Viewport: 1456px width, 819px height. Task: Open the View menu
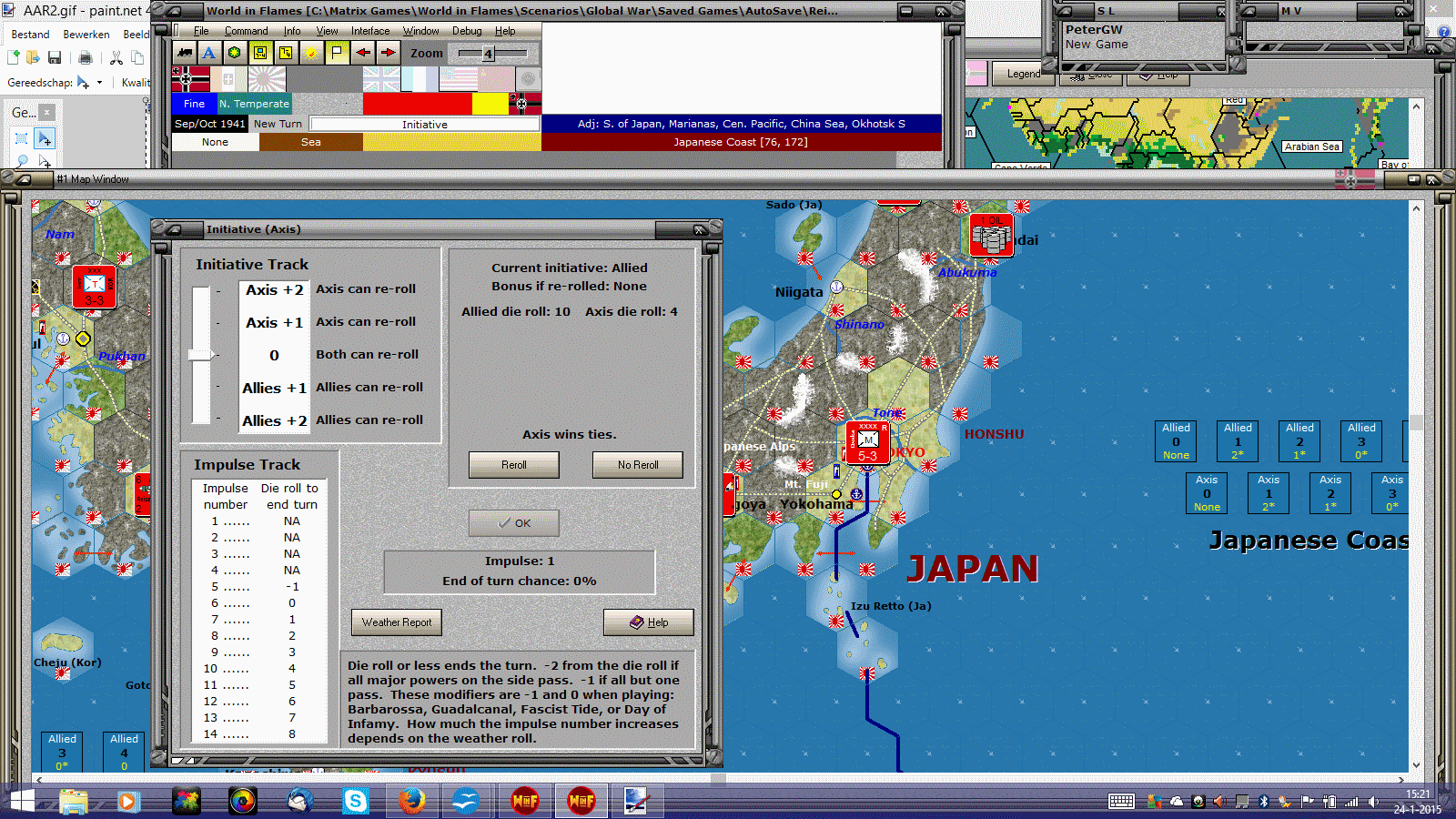tap(327, 31)
